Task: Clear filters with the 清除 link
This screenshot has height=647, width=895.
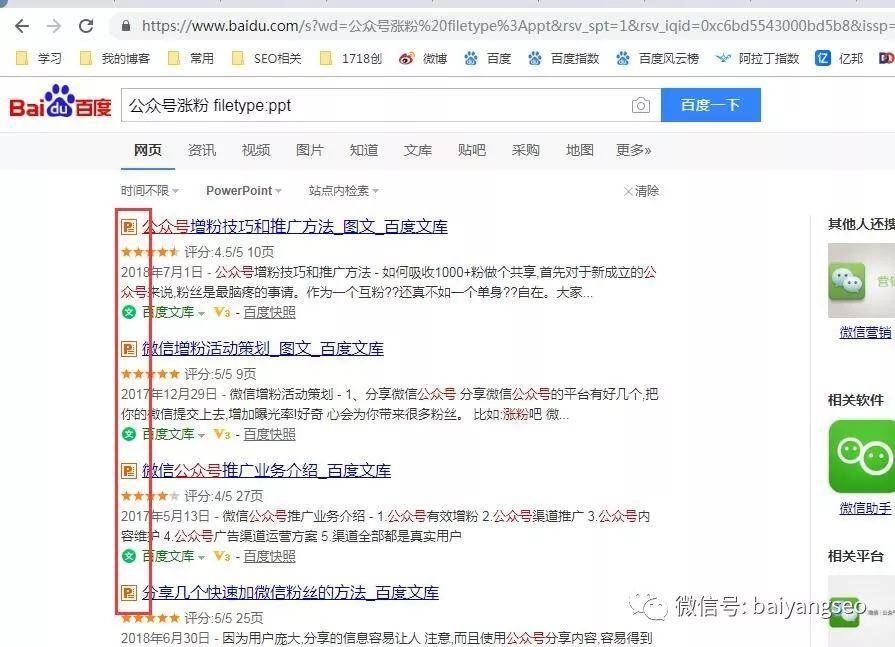Action: pyautogui.click(x=642, y=191)
